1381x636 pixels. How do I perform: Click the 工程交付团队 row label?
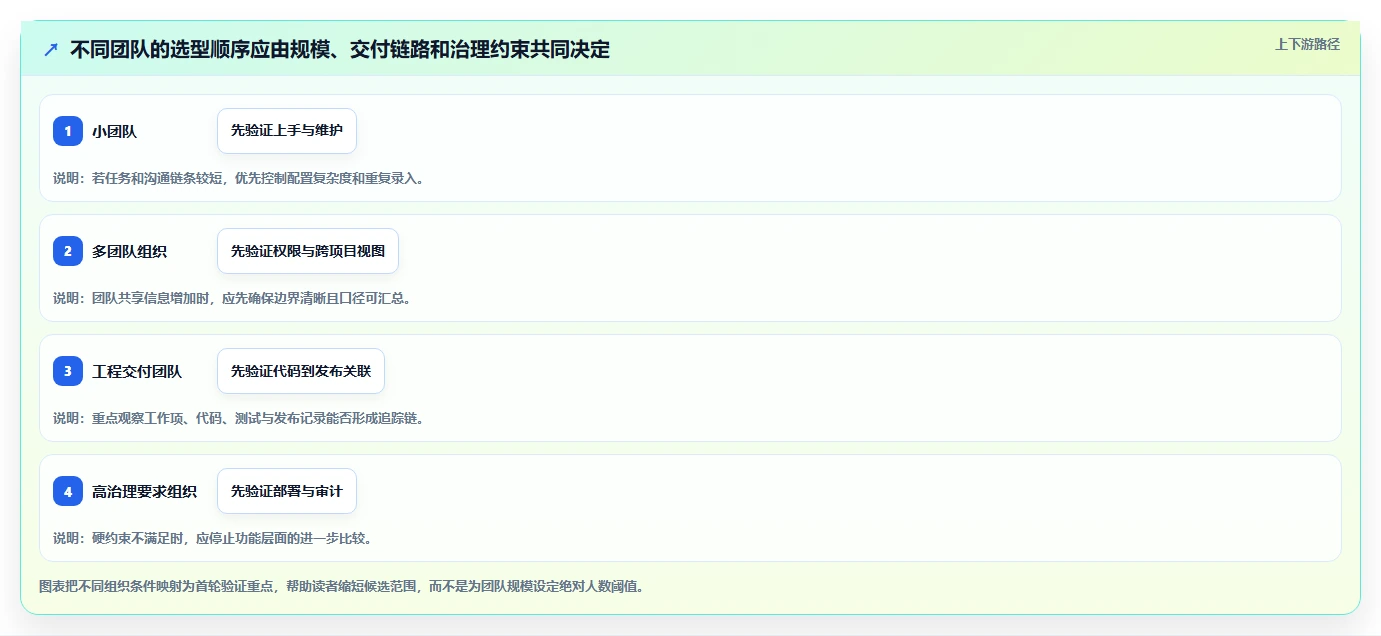coord(137,371)
